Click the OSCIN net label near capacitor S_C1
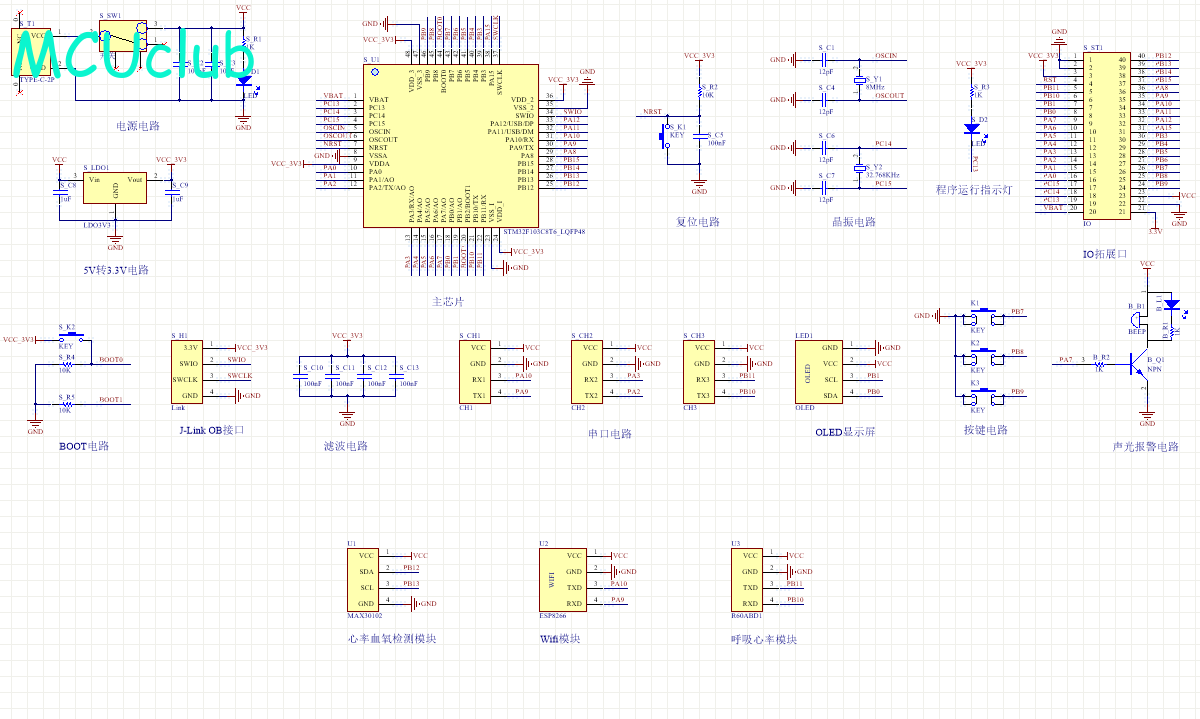Viewport: 1200px width, 719px height. coord(885,56)
